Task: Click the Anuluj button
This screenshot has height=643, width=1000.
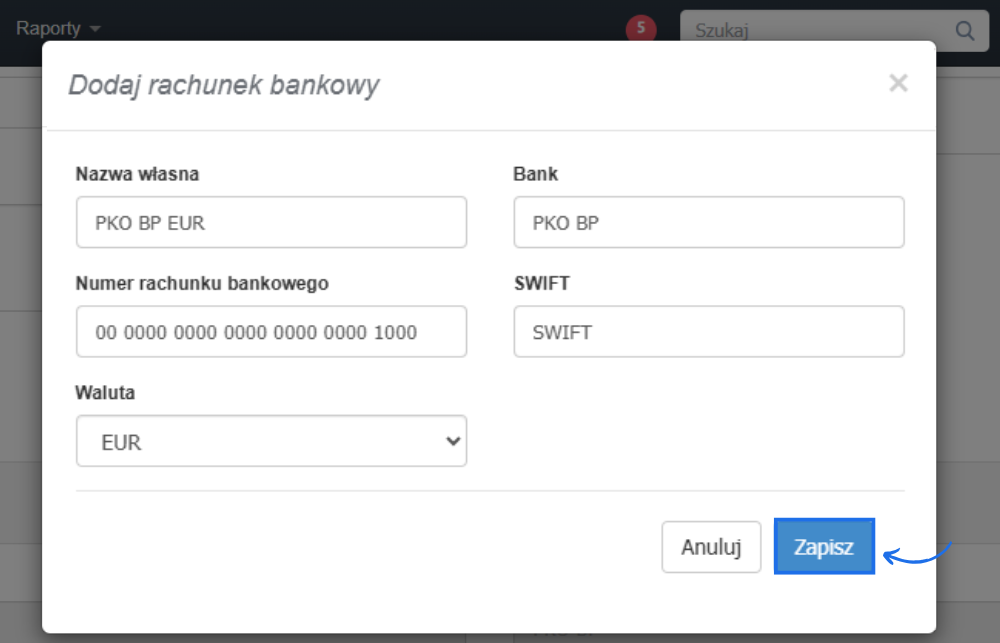Action: [x=711, y=547]
